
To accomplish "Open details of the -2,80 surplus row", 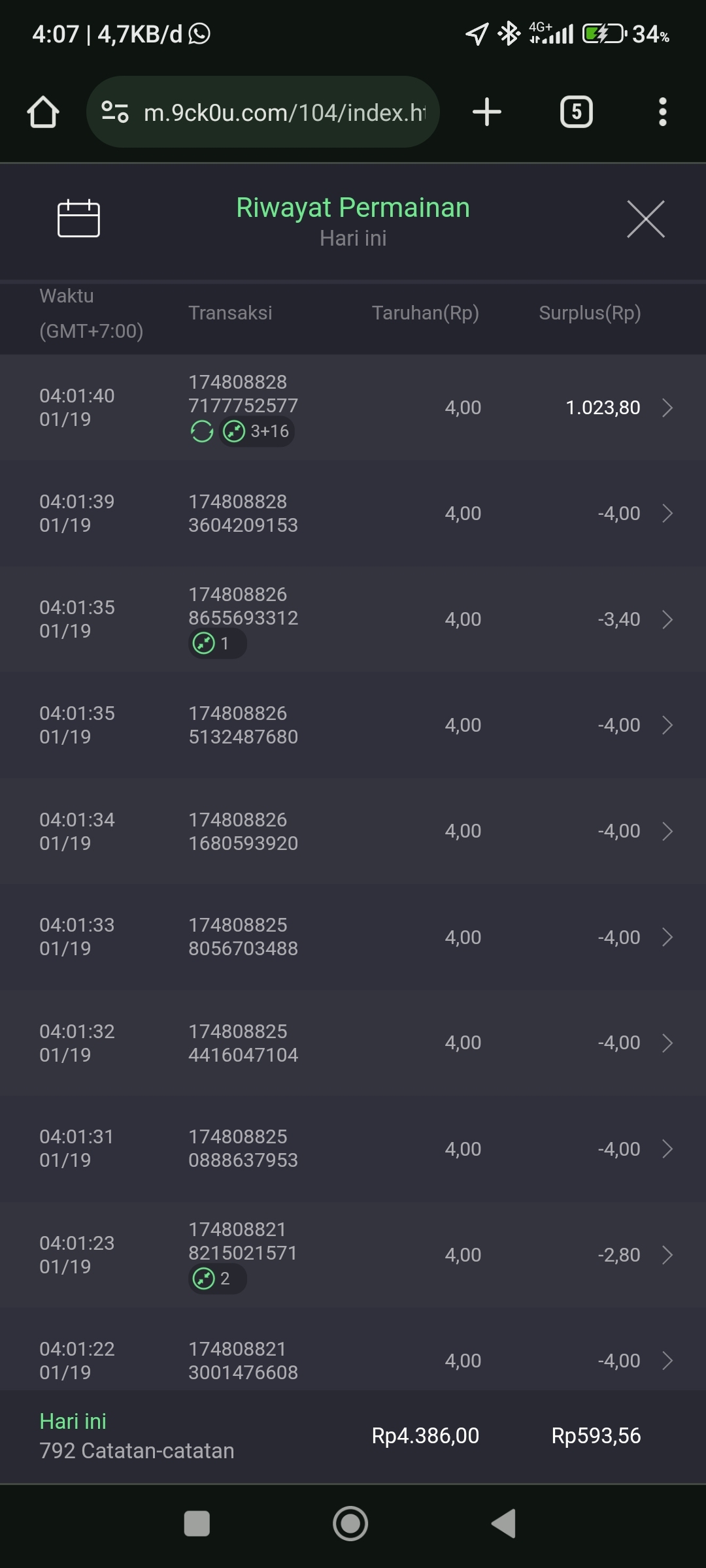I will click(x=667, y=1255).
